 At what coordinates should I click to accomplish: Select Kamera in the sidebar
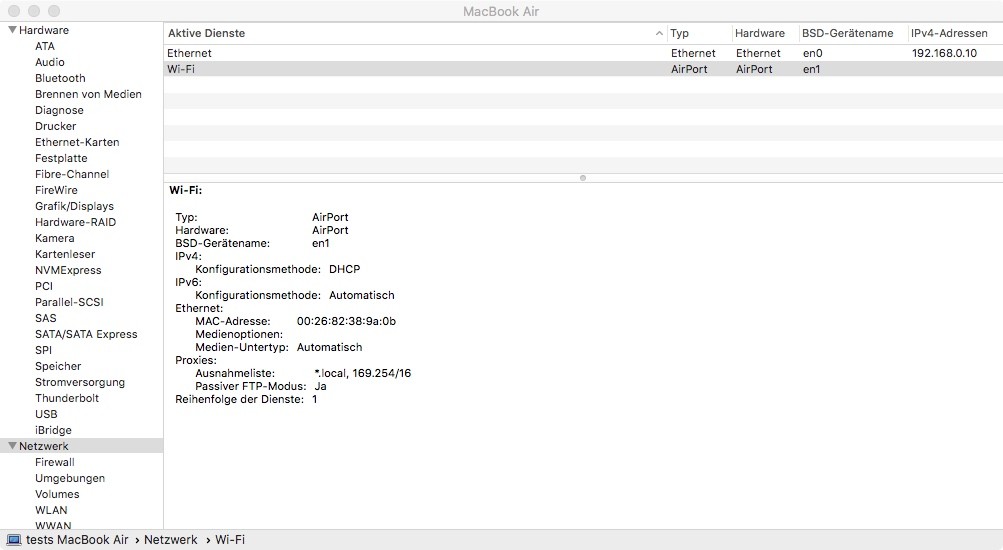coord(55,238)
